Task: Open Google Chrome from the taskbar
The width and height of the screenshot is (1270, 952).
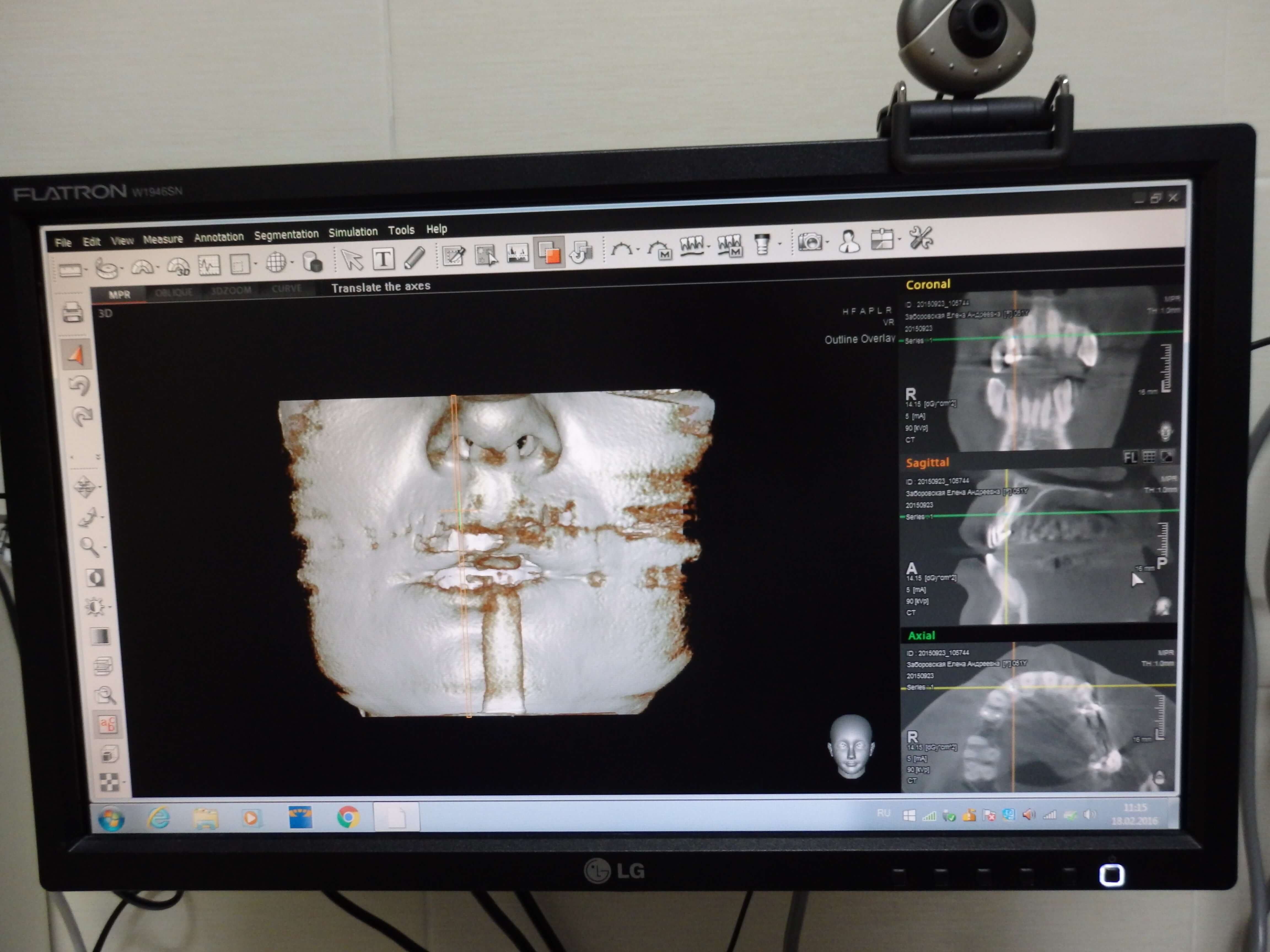Action: point(348,816)
